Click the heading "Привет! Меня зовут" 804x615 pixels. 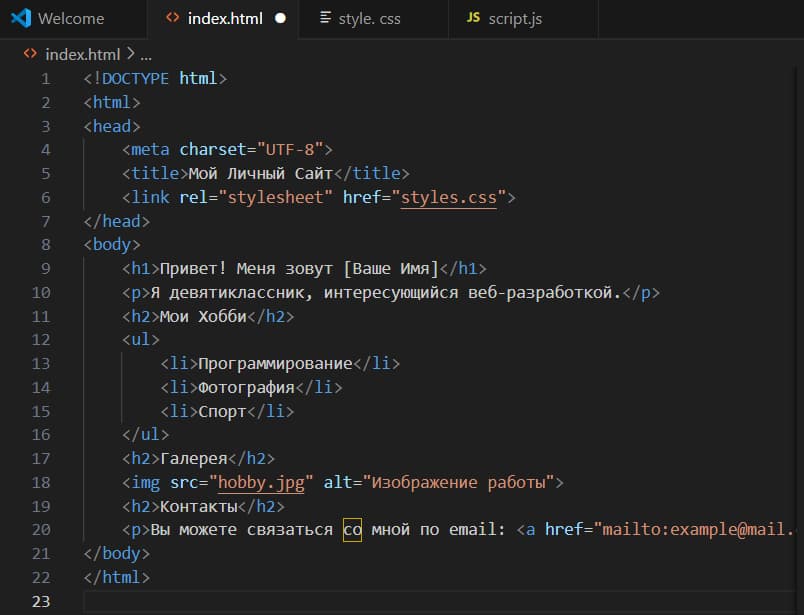pyautogui.click(x=246, y=268)
